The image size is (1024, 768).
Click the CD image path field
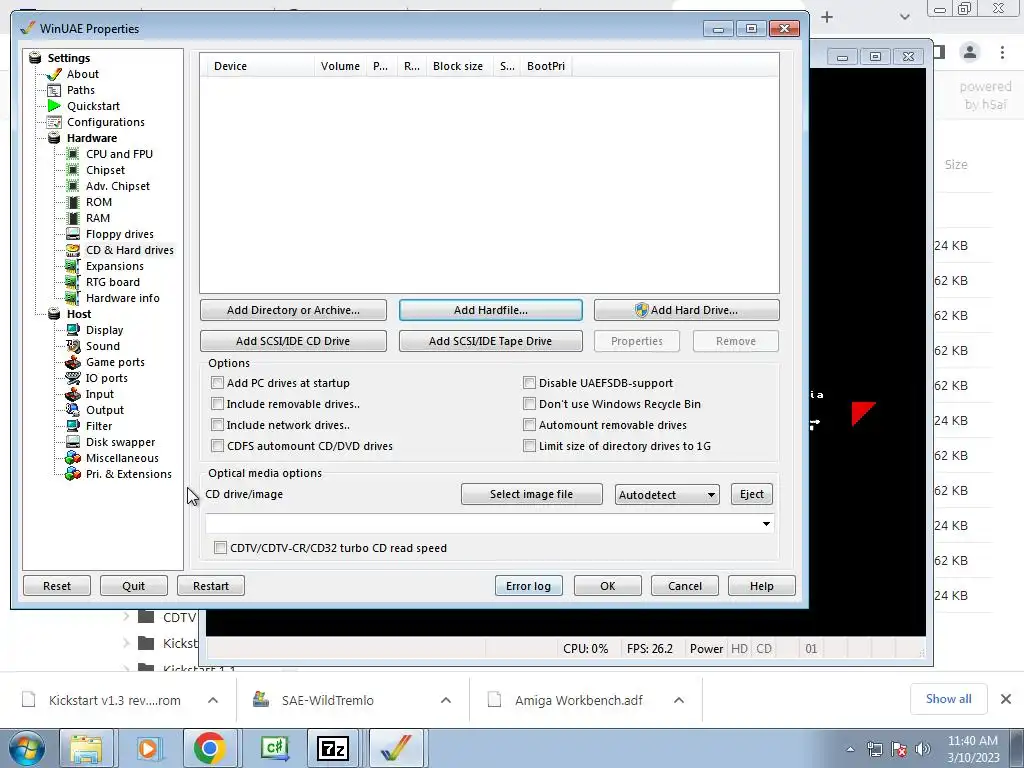(x=490, y=524)
